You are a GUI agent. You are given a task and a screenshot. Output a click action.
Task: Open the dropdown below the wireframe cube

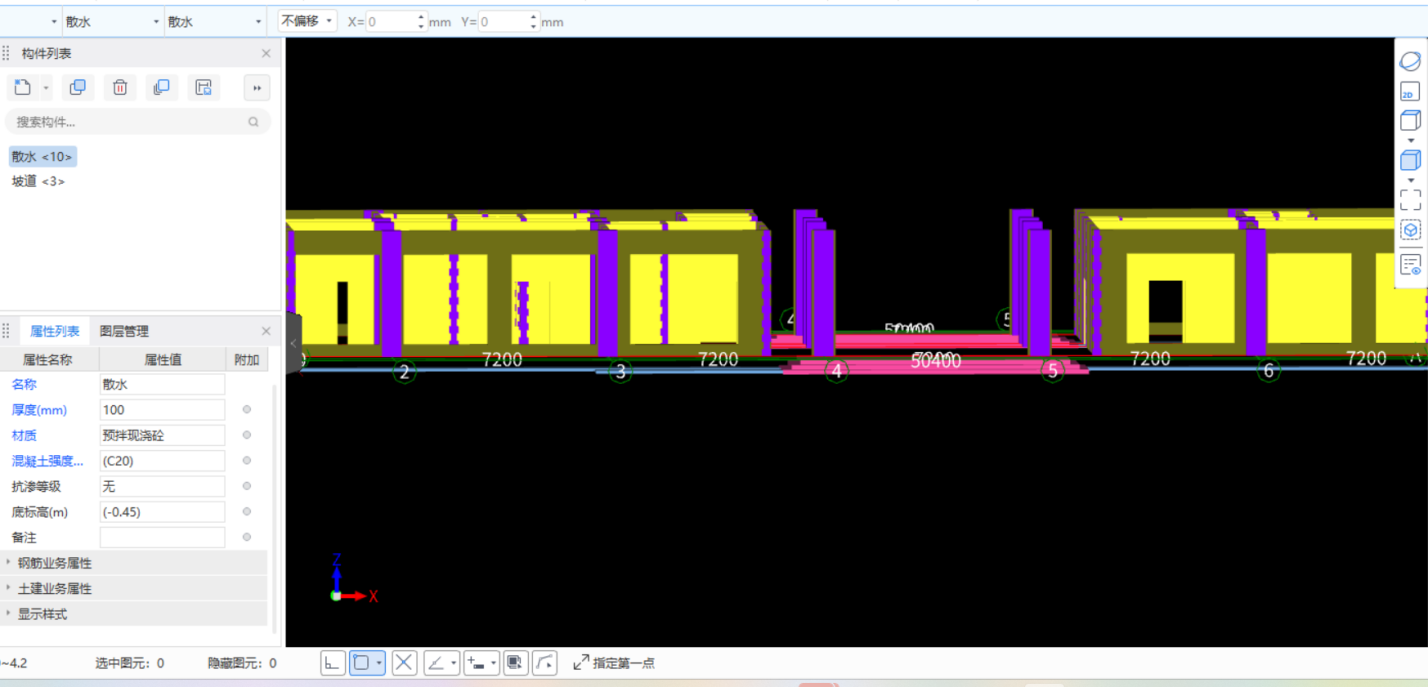(x=1411, y=141)
